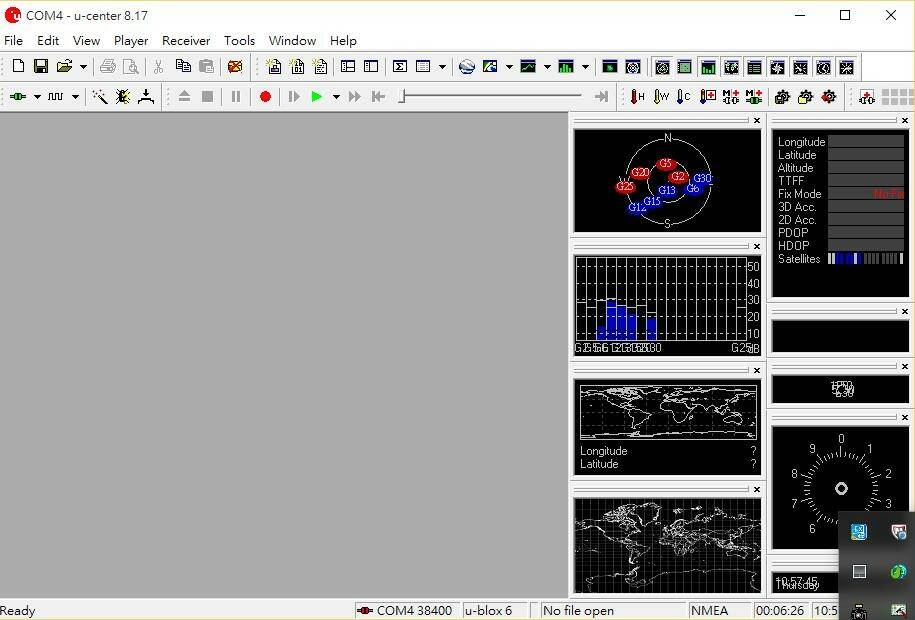
Task: Open the Binary Console view icon
Action: 297,67
